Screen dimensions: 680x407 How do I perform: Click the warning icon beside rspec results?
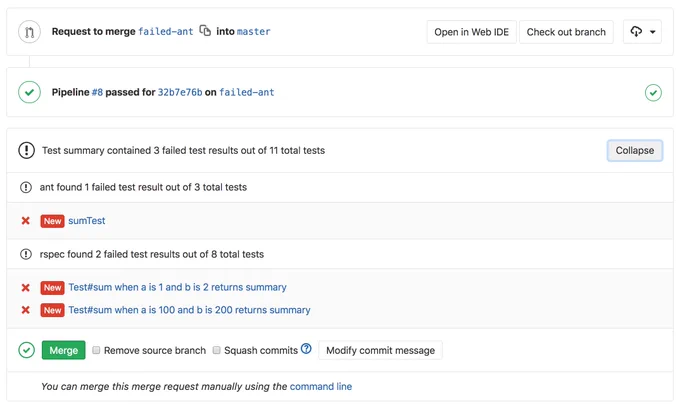tap(26, 254)
